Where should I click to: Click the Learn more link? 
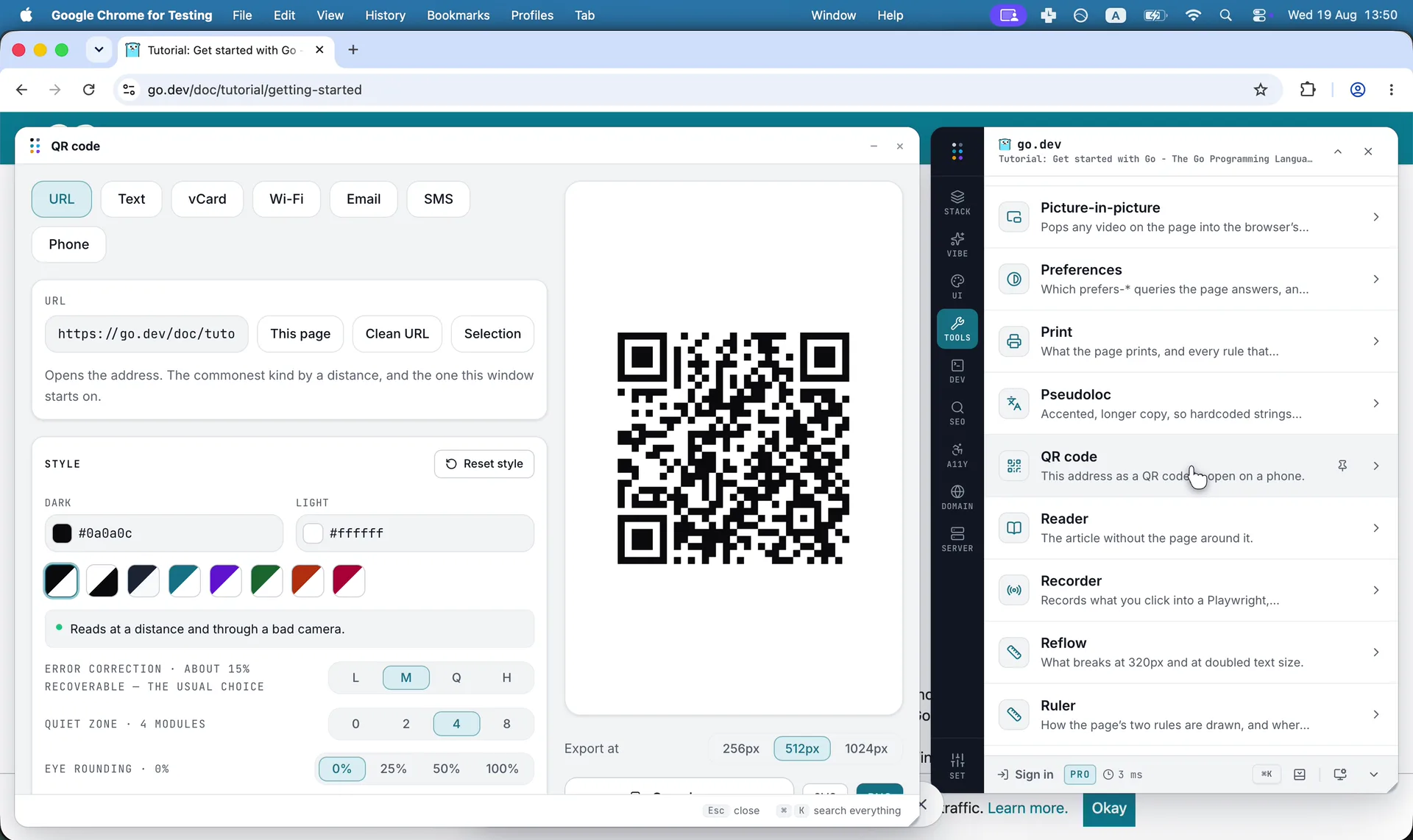point(1027,808)
